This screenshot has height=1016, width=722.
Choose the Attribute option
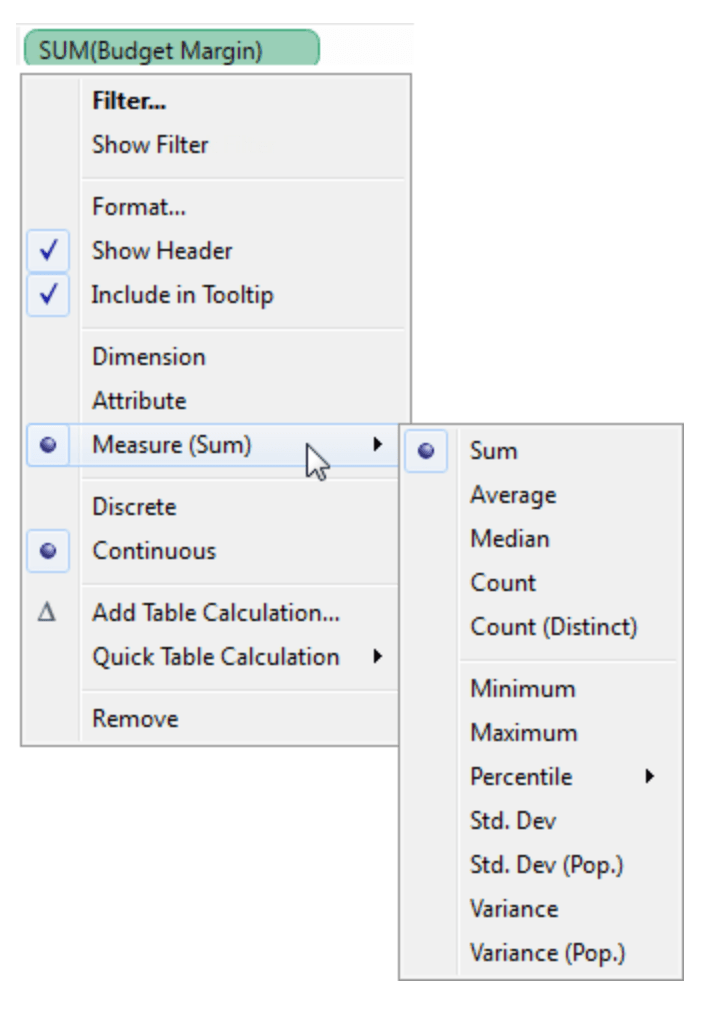pyautogui.click(x=139, y=401)
